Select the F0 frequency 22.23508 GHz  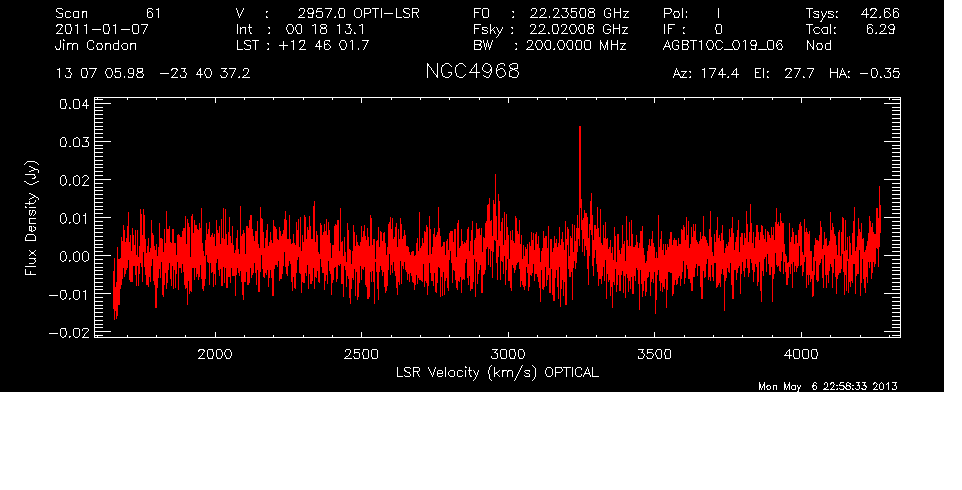click(579, 13)
